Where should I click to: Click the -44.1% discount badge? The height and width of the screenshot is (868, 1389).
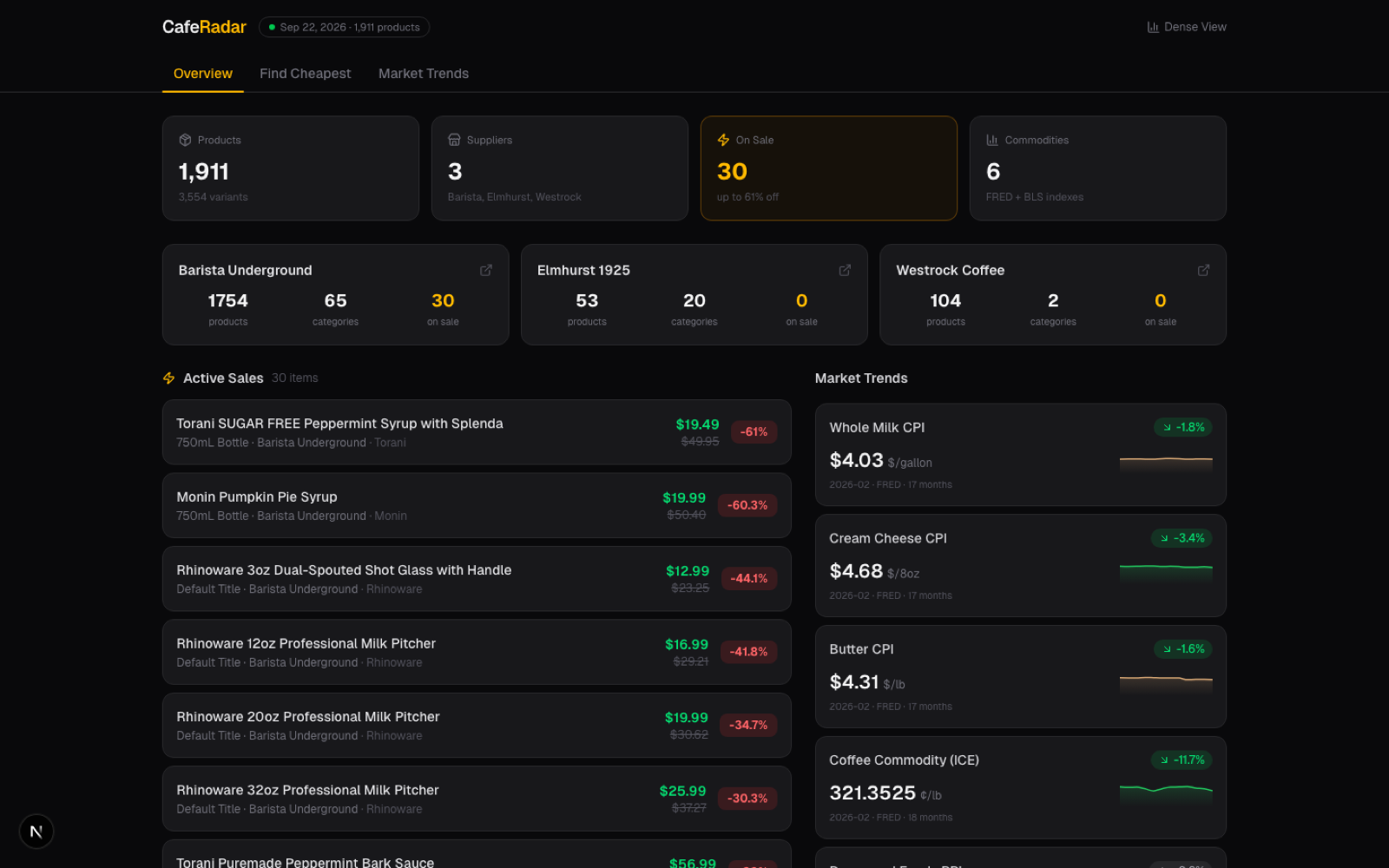click(749, 579)
